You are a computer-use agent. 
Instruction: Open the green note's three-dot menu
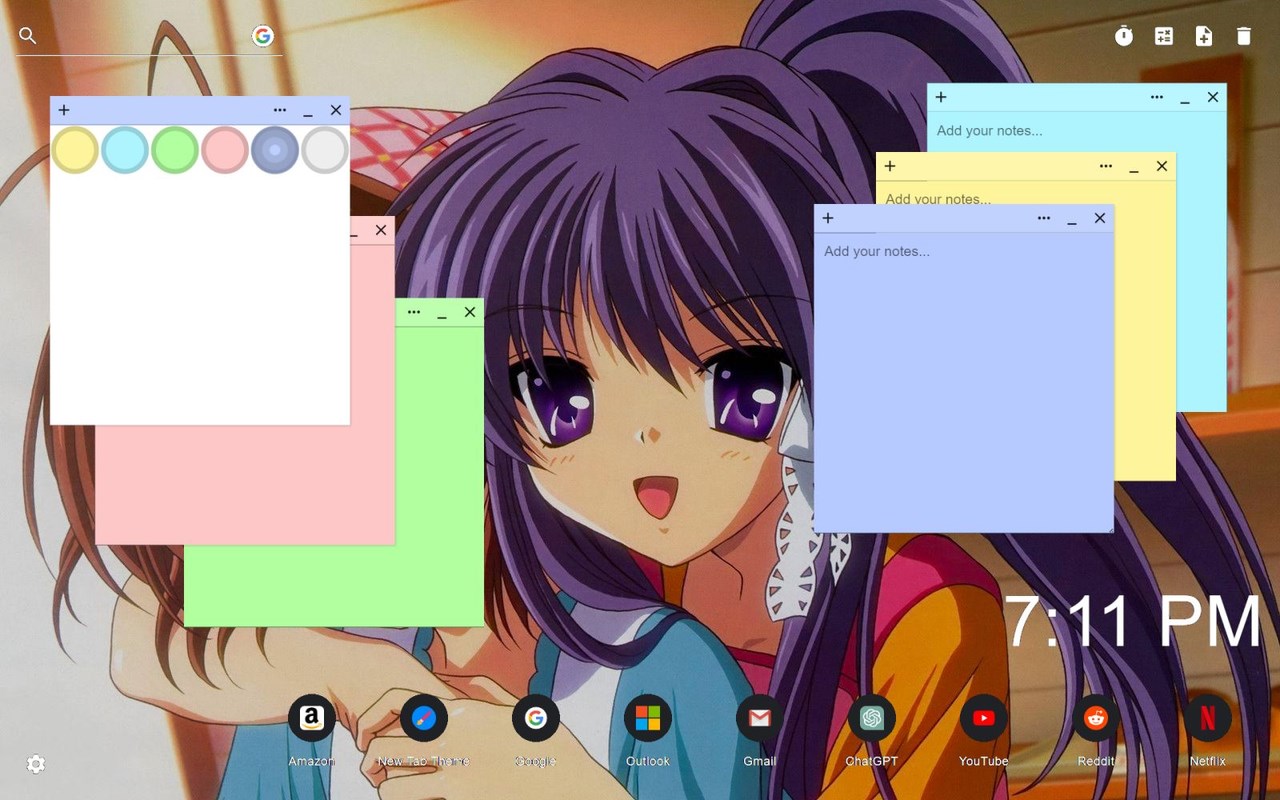414,312
